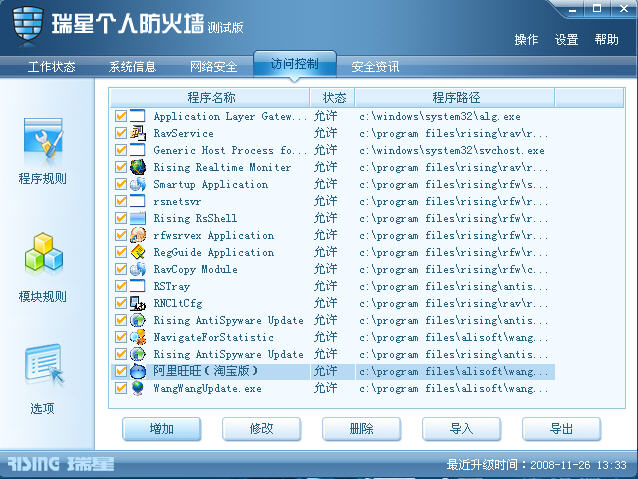The height and width of the screenshot is (479, 638).
Task: Click the 删除 delete button
Action: (362, 429)
